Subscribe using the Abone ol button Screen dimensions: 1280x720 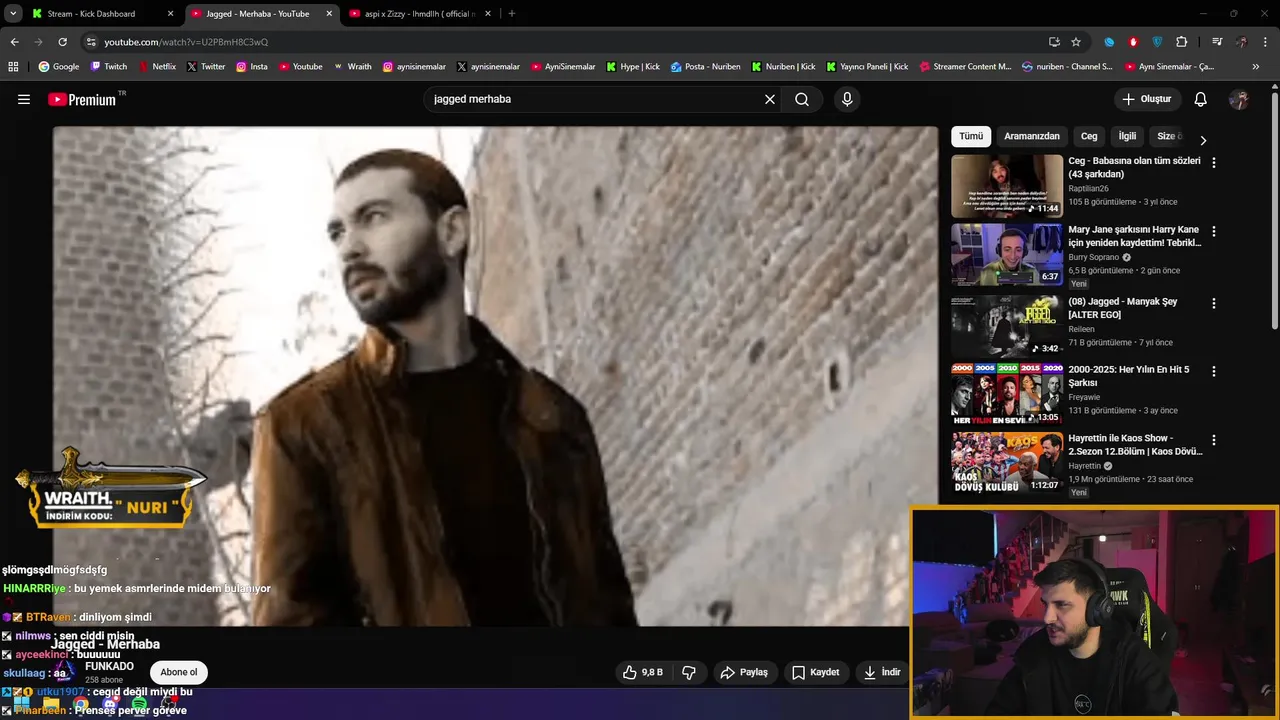click(x=179, y=672)
